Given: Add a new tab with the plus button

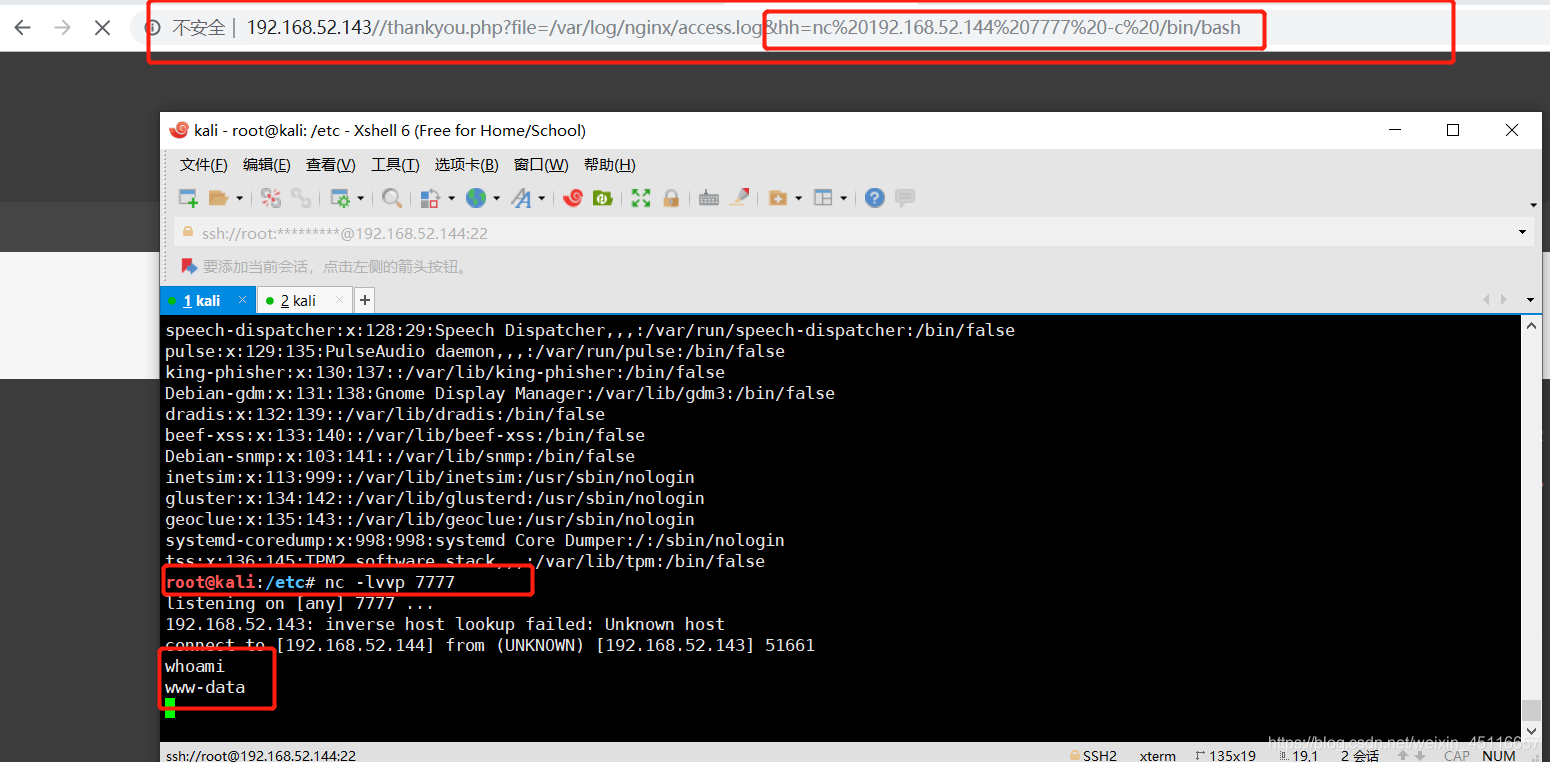Looking at the screenshot, I should [365, 299].
